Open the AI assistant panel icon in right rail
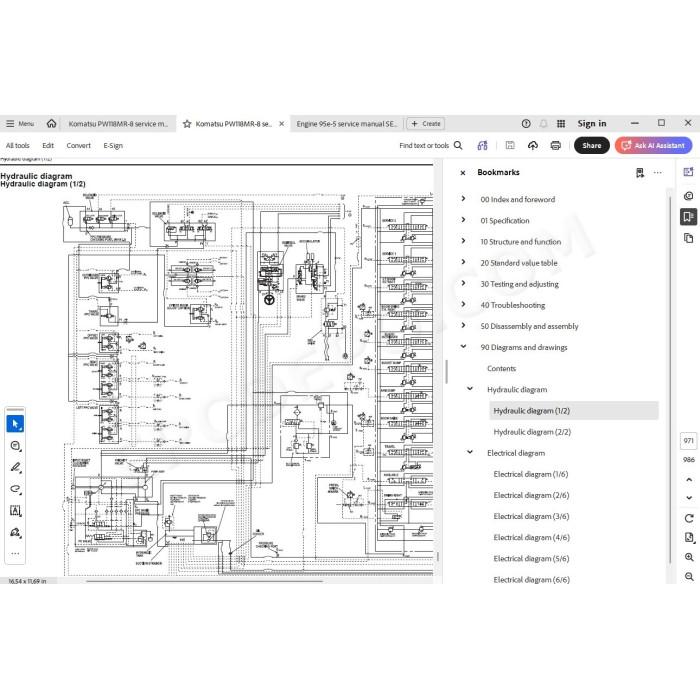This screenshot has height=700, width=700. [x=688, y=172]
